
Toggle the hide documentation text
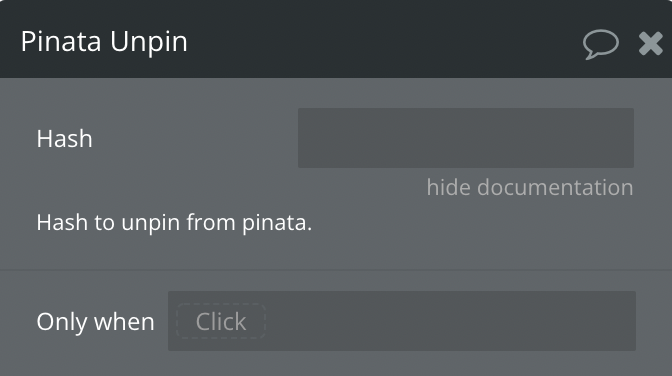(530, 187)
